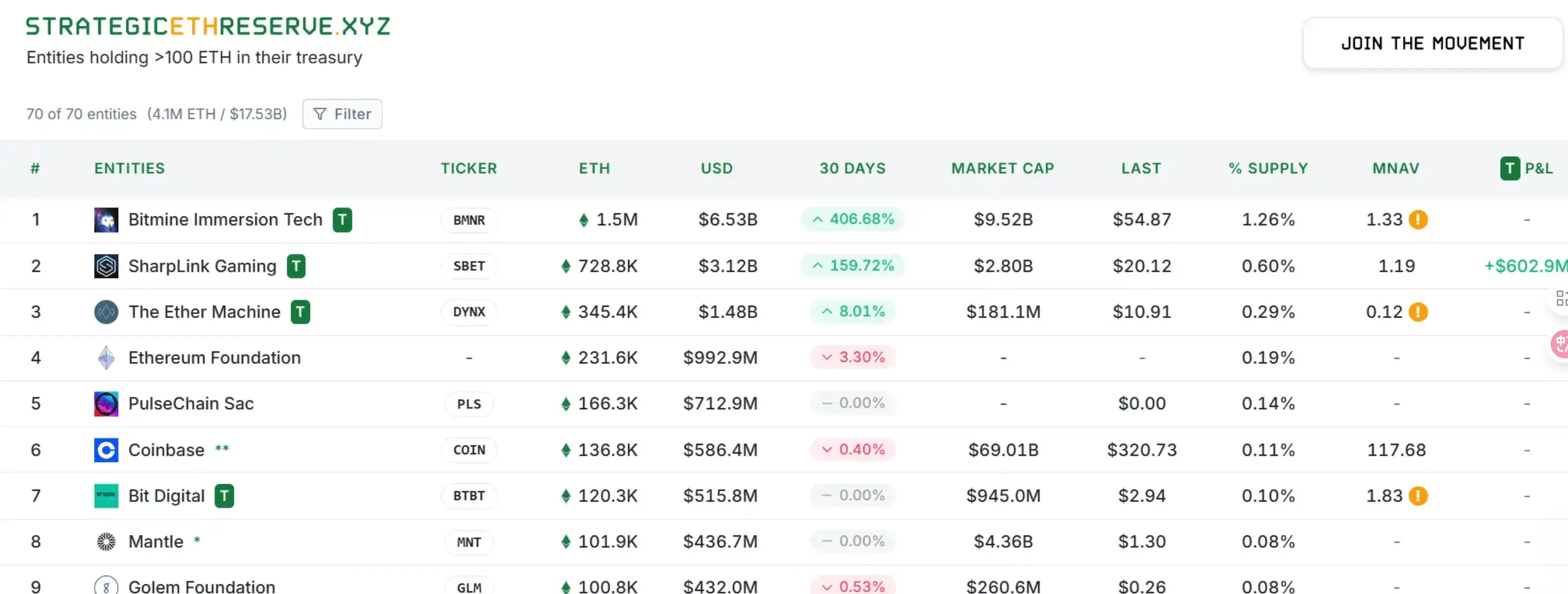Image resolution: width=1568 pixels, height=594 pixels.
Task: Click the Mantle logo icon
Action: (106, 542)
